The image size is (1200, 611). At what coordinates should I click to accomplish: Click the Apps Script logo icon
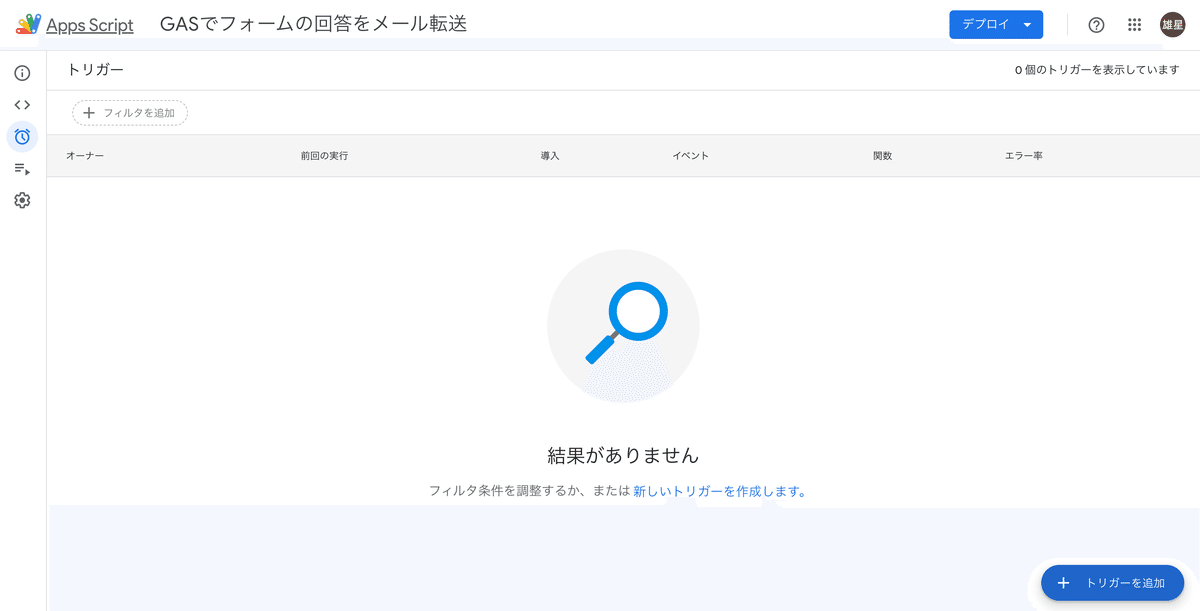click(x=28, y=24)
